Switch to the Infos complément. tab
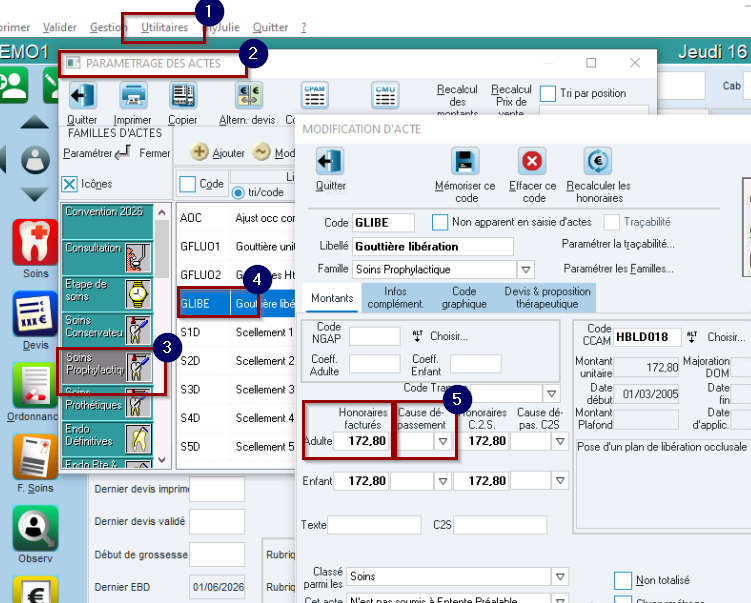This screenshot has width=751, height=603. pyautogui.click(x=395, y=297)
